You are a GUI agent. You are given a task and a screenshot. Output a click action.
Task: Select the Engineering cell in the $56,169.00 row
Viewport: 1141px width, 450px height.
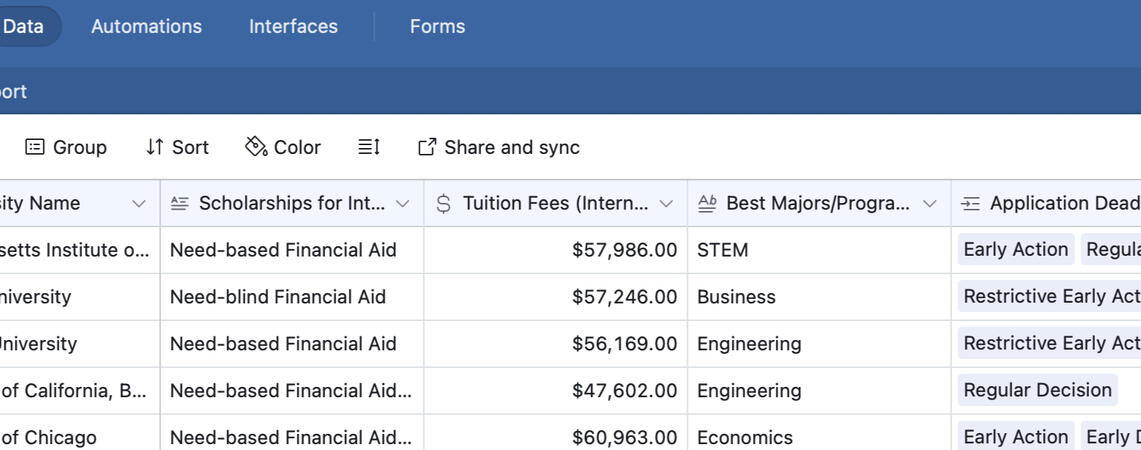pos(819,343)
